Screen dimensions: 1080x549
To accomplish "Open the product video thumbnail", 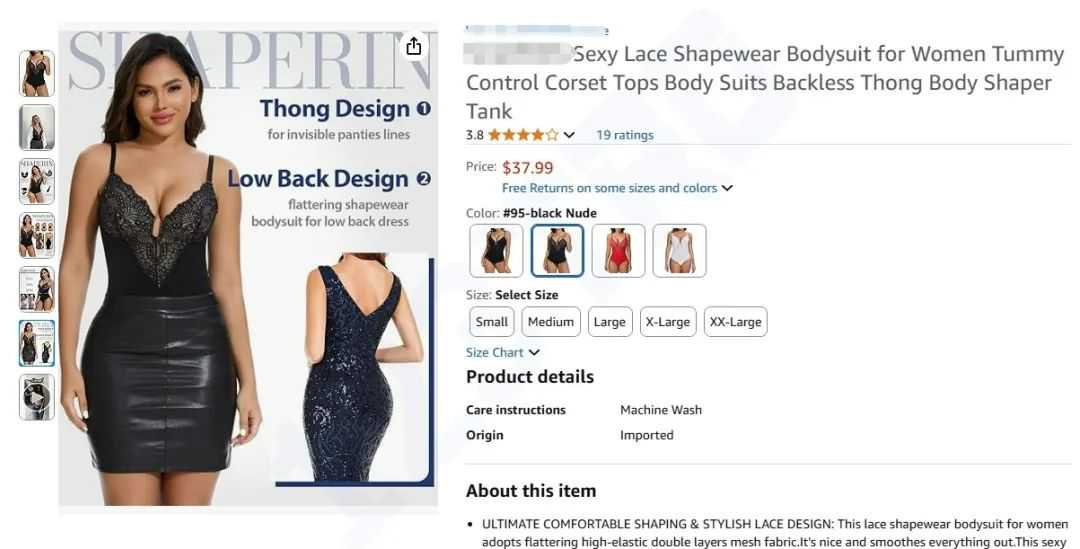I will pos(37,397).
